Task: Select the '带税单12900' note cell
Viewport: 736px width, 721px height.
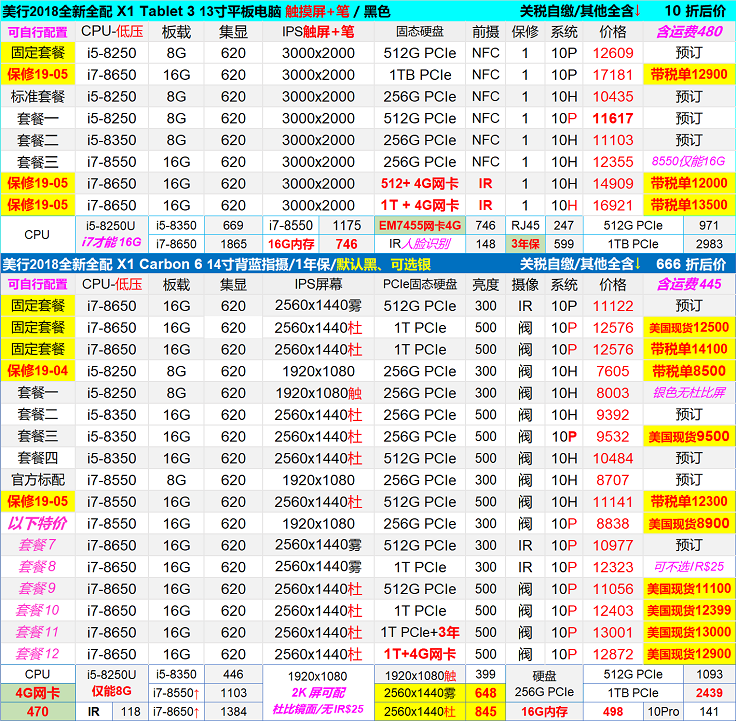Action: [689, 74]
